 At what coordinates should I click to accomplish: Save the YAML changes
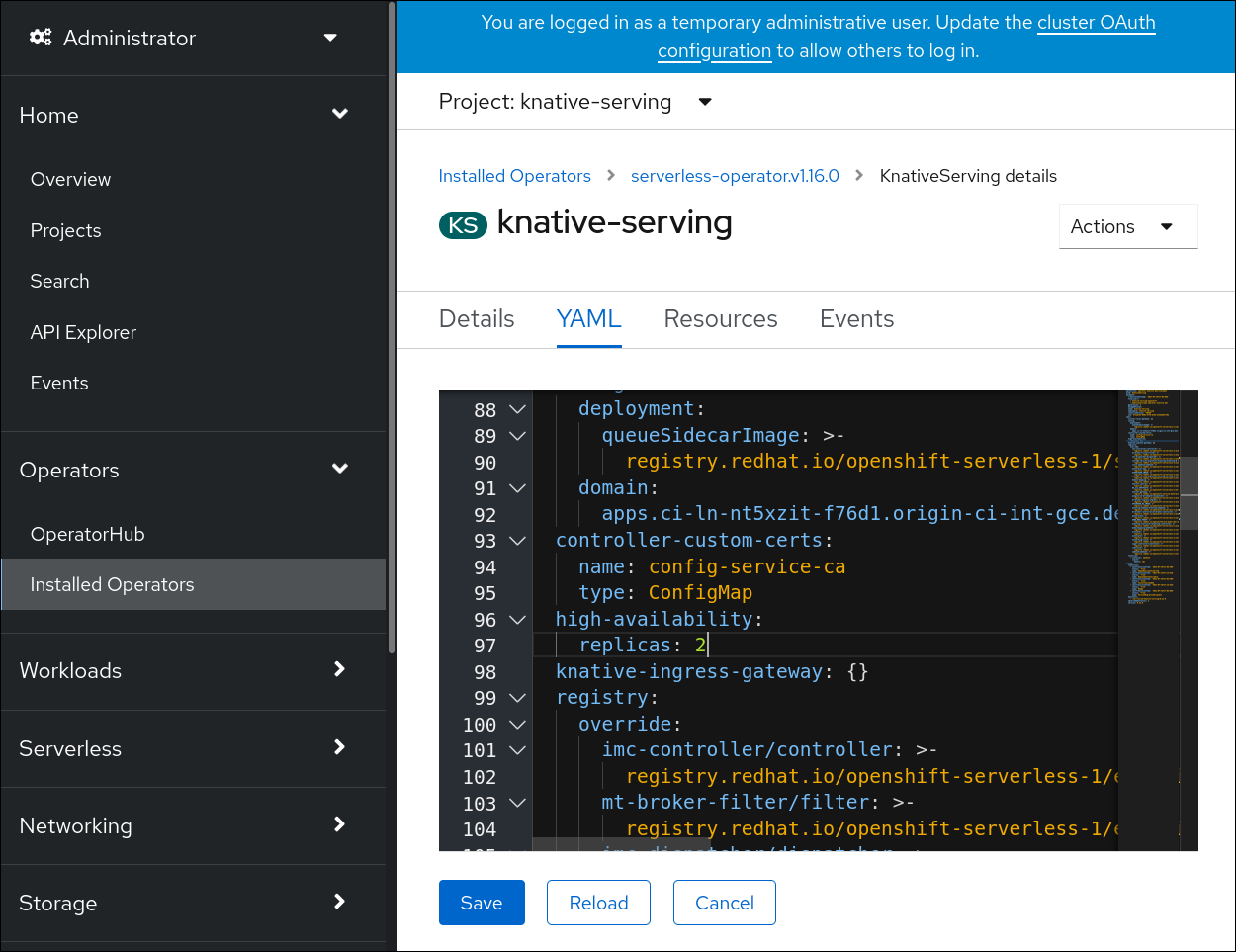[482, 903]
